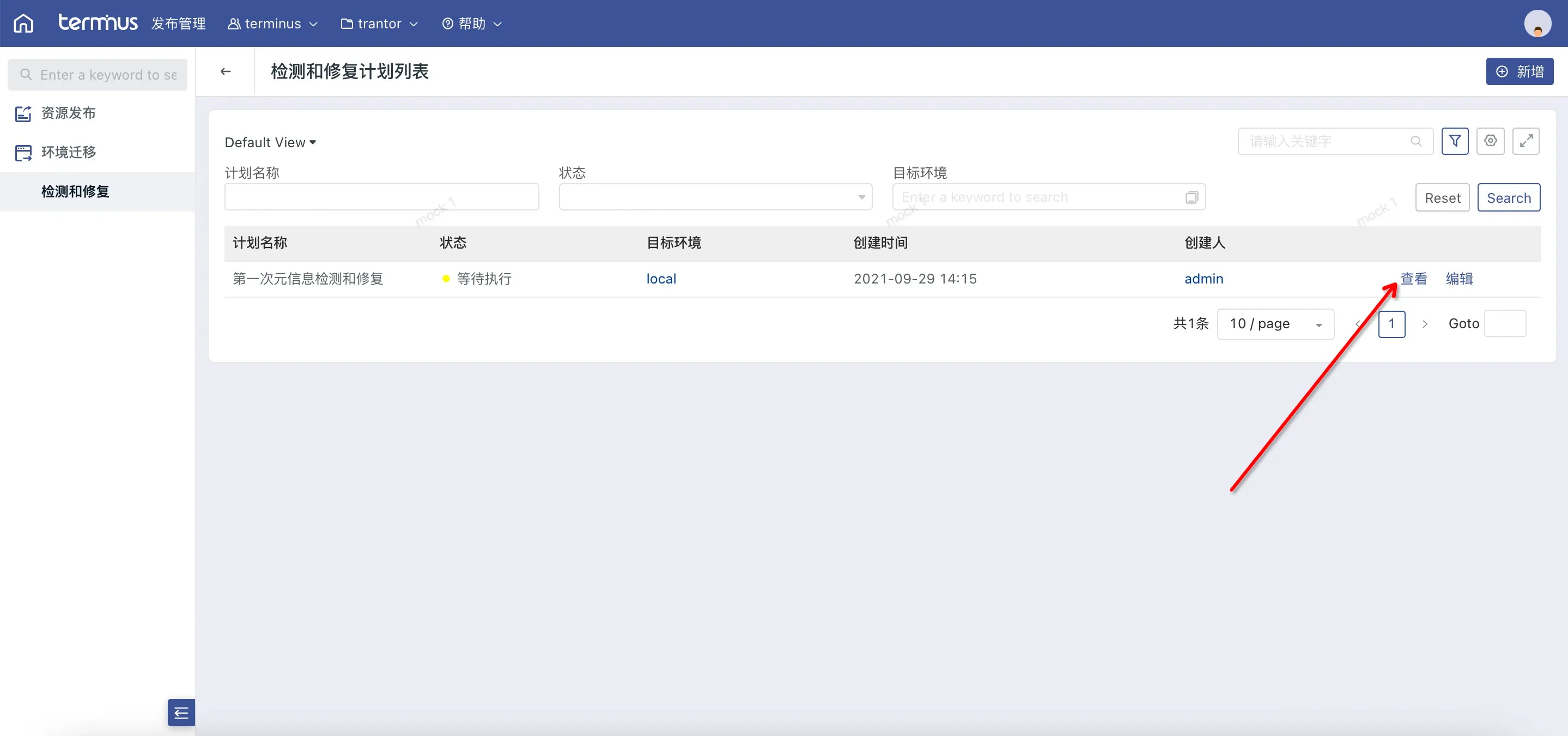Viewport: 1568px width, 736px height.
Task: Click the 共1条 total count text
Action: [x=1190, y=323]
